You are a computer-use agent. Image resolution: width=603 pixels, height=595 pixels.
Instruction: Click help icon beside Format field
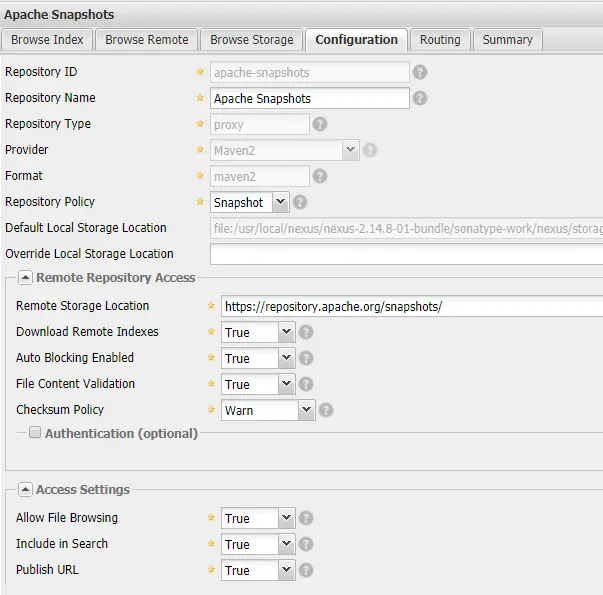320,176
